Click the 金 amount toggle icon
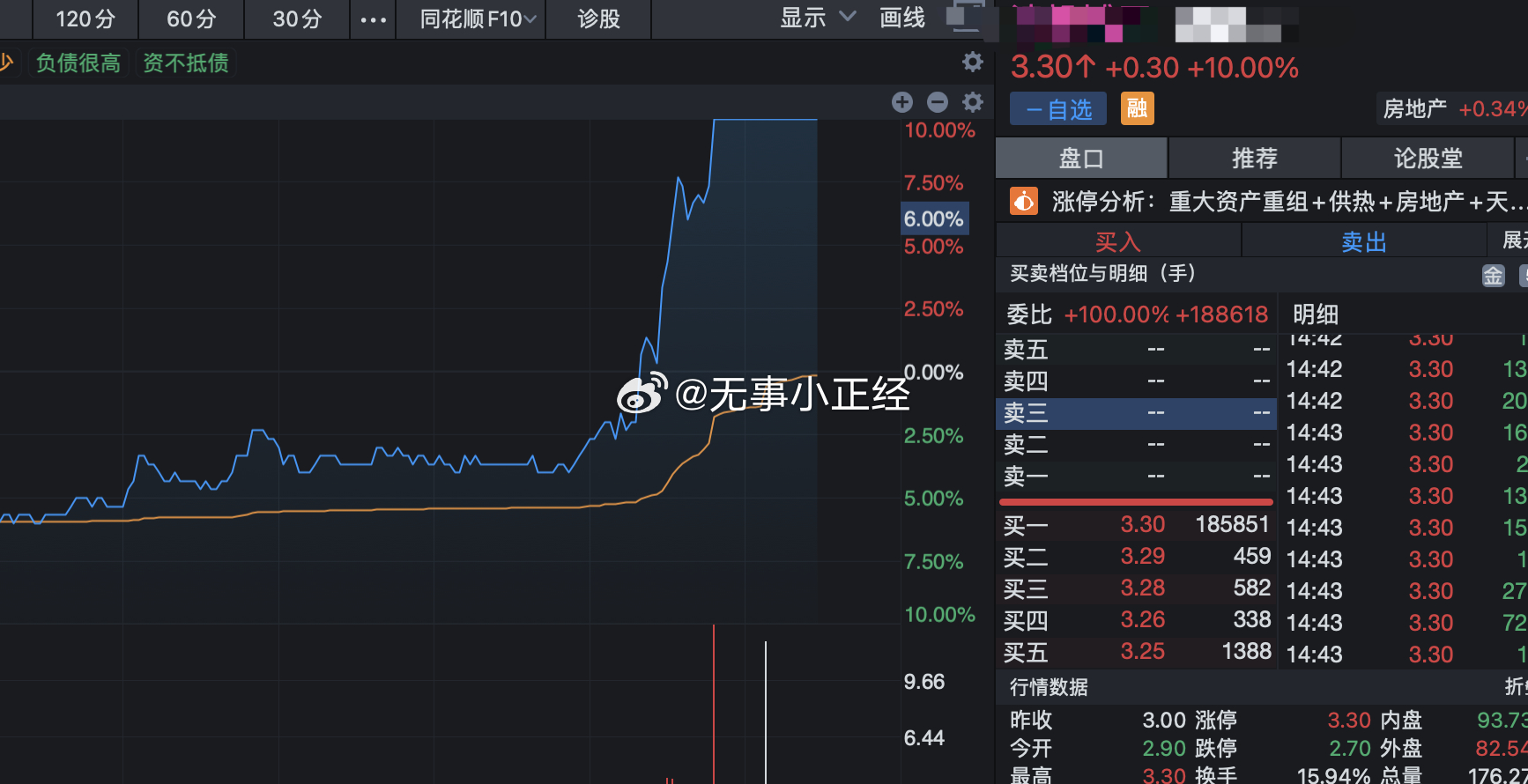This screenshot has width=1528, height=784. [1493, 276]
